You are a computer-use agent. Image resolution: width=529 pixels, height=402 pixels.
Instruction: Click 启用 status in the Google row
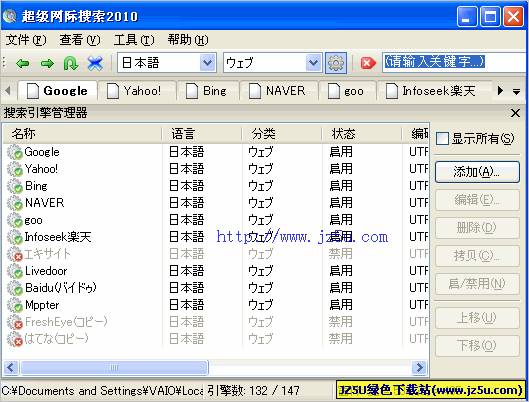(341, 152)
